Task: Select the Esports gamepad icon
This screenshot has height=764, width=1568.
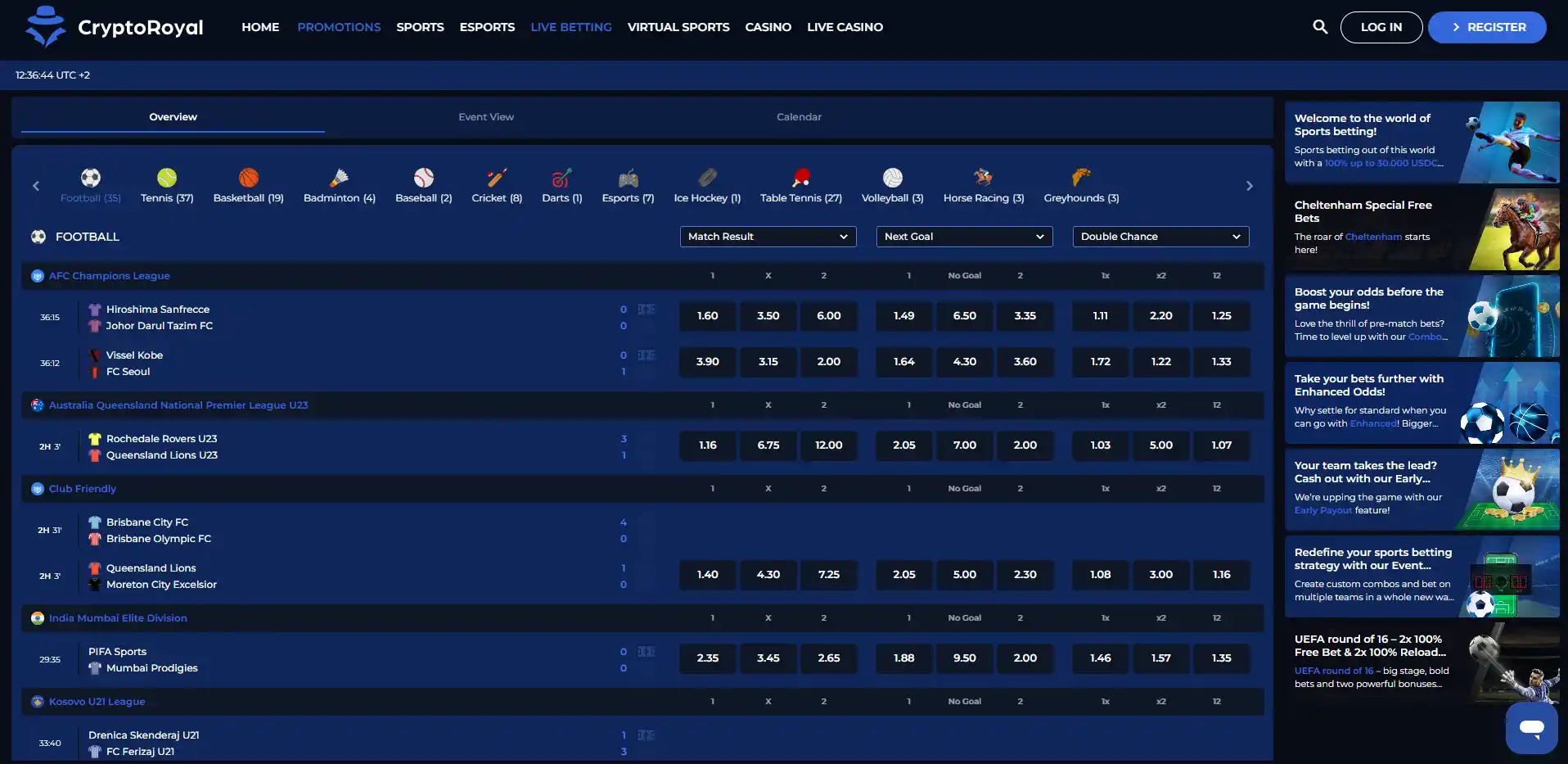Action: pos(629,178)
